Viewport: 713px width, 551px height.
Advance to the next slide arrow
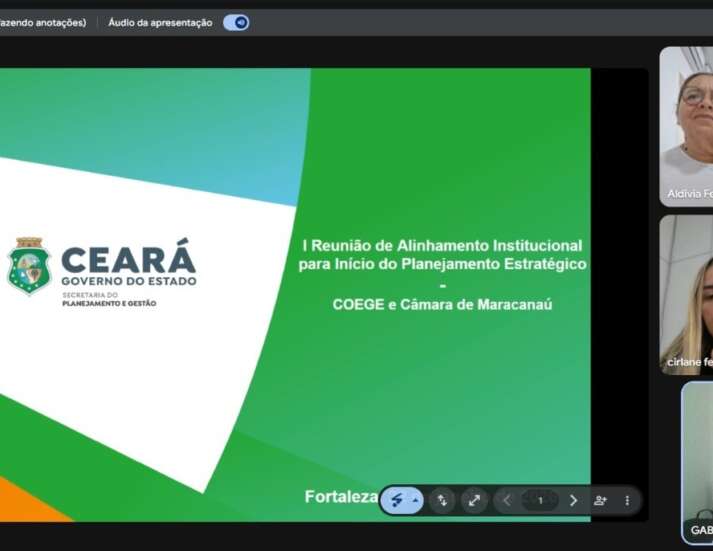coord(573,501)
